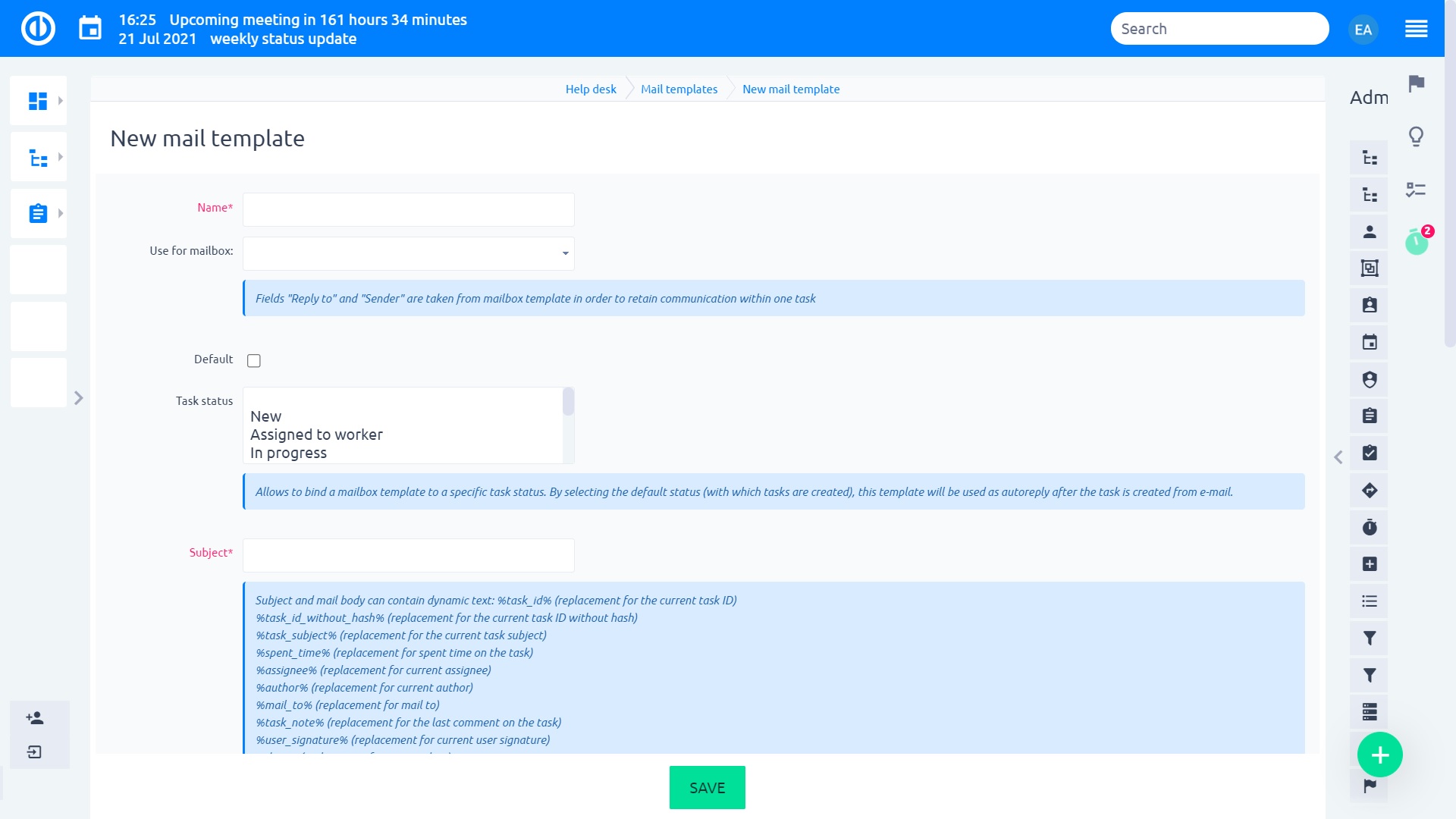Collapse the right admin panel chevron
This screenshot has height=819, width=1456.
click(1338, 457)
